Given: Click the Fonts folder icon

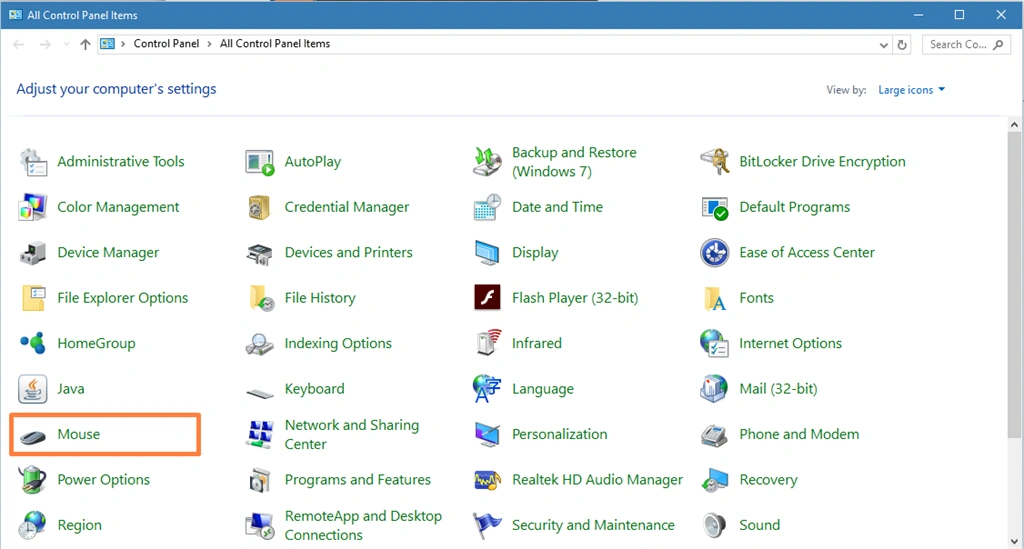Looking at the screenshot, I should (714, 298).
